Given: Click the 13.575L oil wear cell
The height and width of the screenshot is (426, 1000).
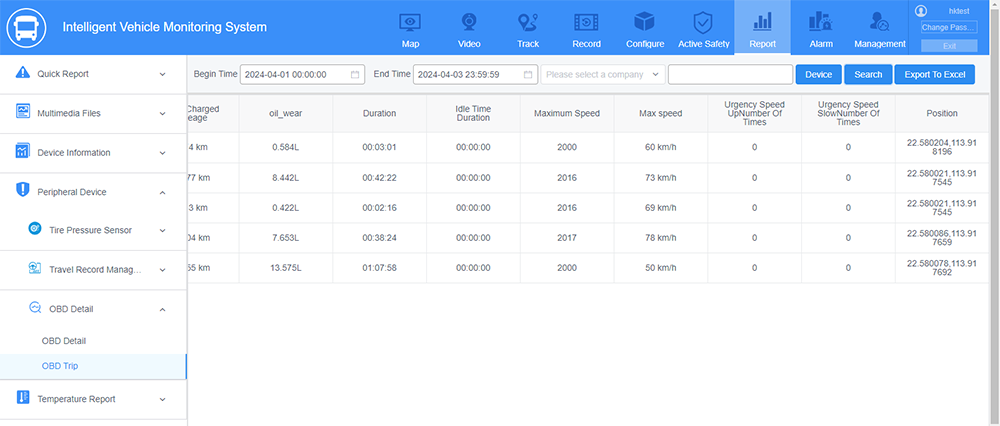Looking at the screenshot, I should click(286, 268).
